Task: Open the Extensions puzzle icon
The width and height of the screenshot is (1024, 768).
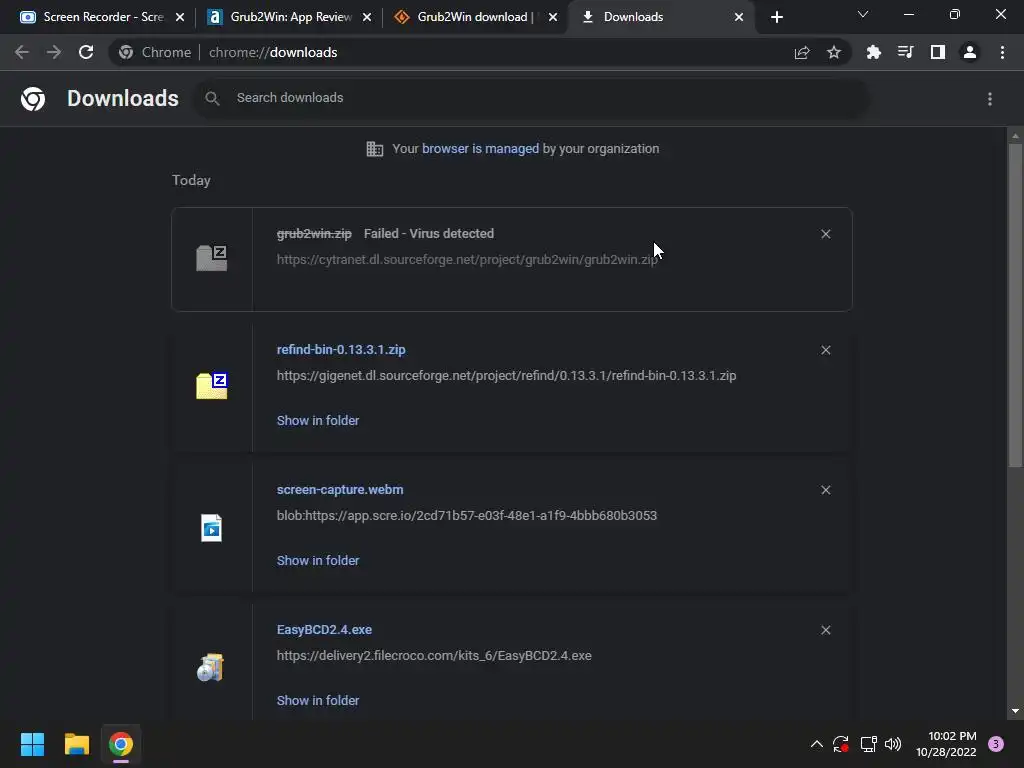Action: click(x=873, y=52)
